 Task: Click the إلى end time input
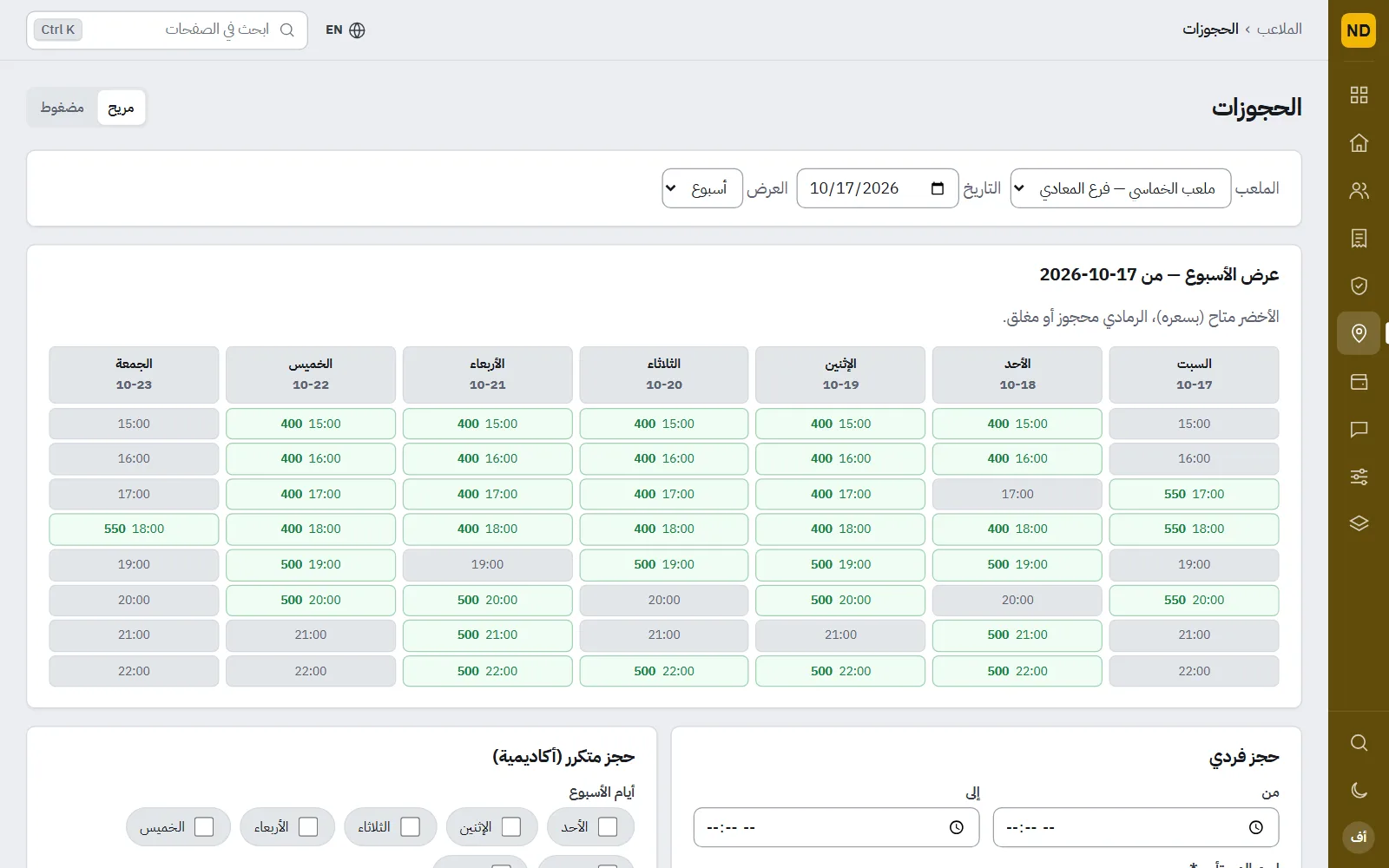[x=836, y=827]
